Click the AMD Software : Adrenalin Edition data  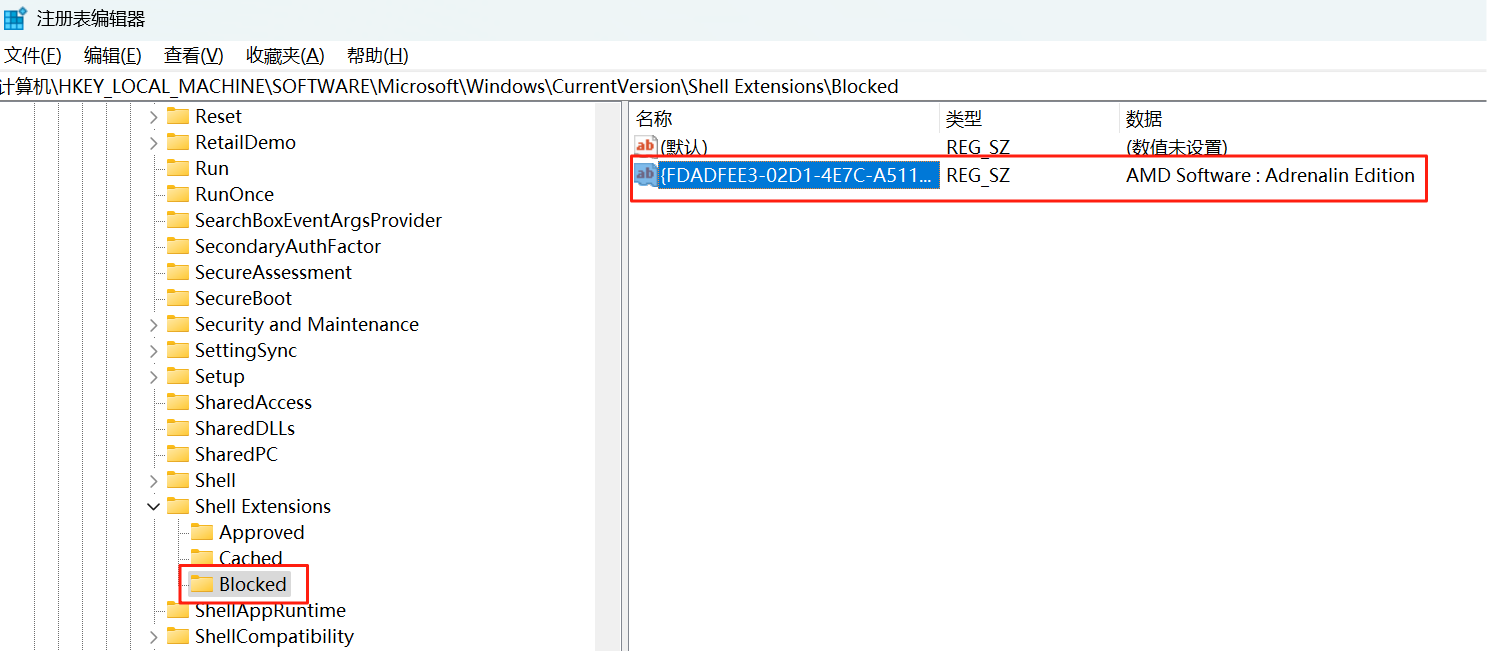click(x=1270, y=175)
